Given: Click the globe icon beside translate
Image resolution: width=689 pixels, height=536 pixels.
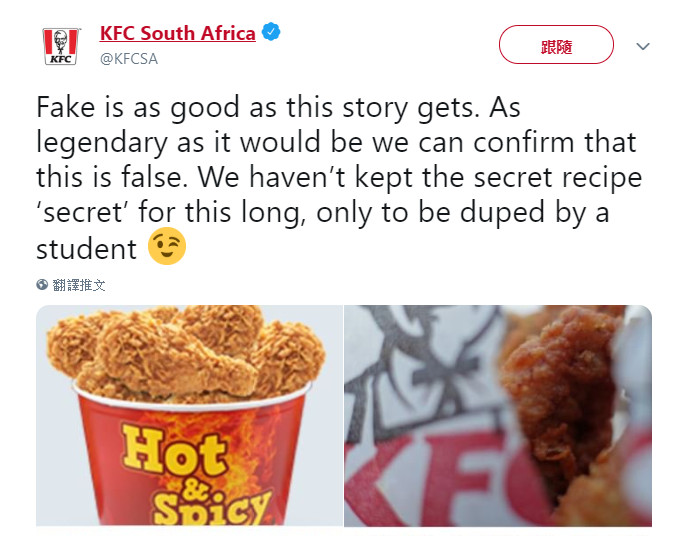Looking at the screenshot, I should click(42, 284).
